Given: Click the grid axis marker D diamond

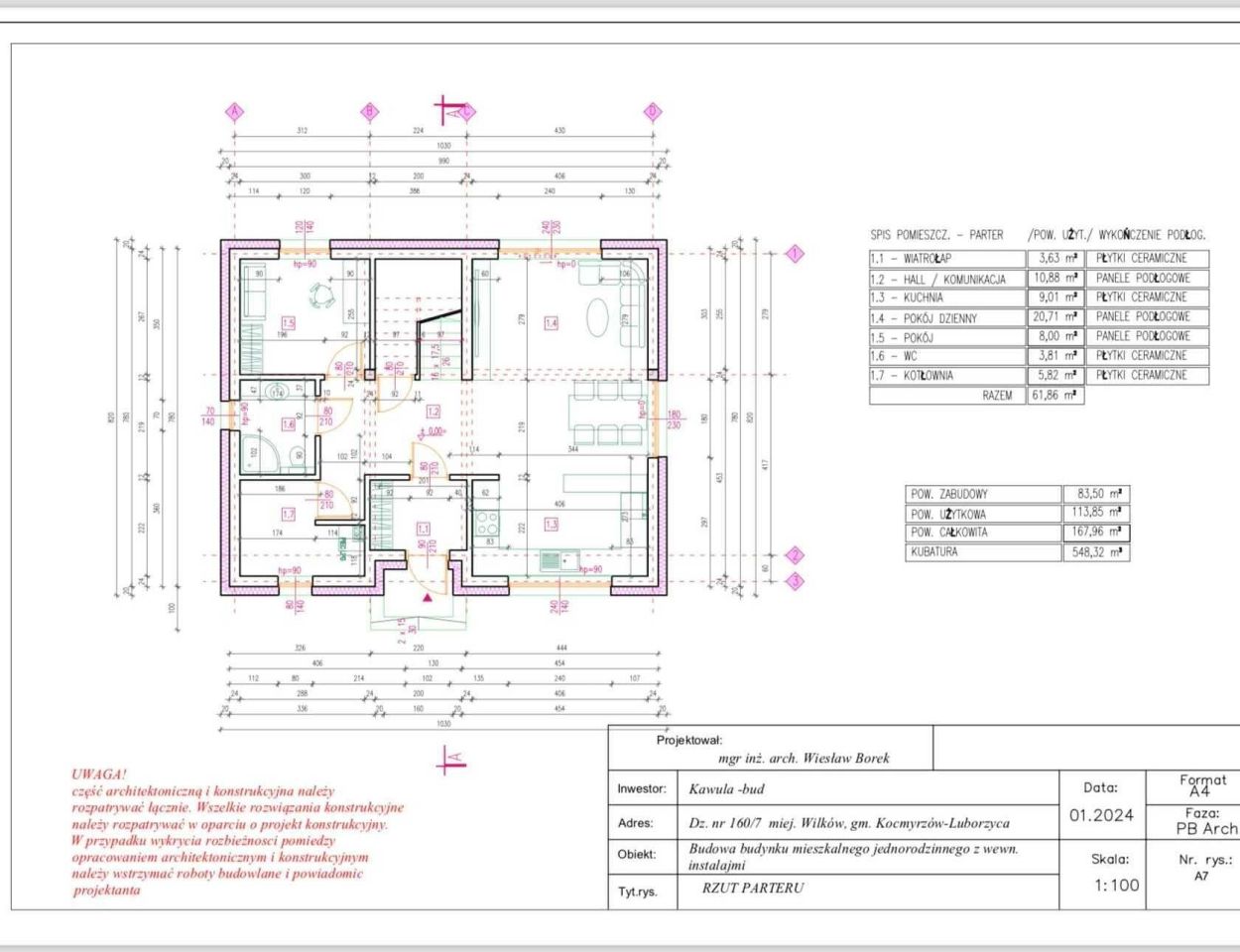Looking at the screenshot, I should [x=653, y=111].
